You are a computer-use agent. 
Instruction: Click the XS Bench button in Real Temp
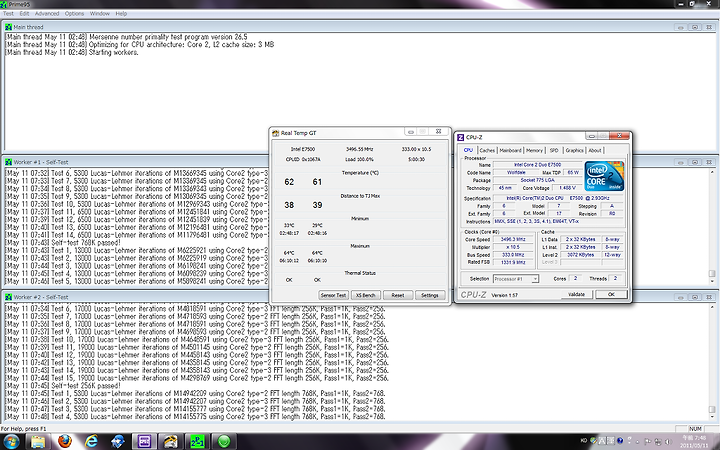tap(366, 295)
